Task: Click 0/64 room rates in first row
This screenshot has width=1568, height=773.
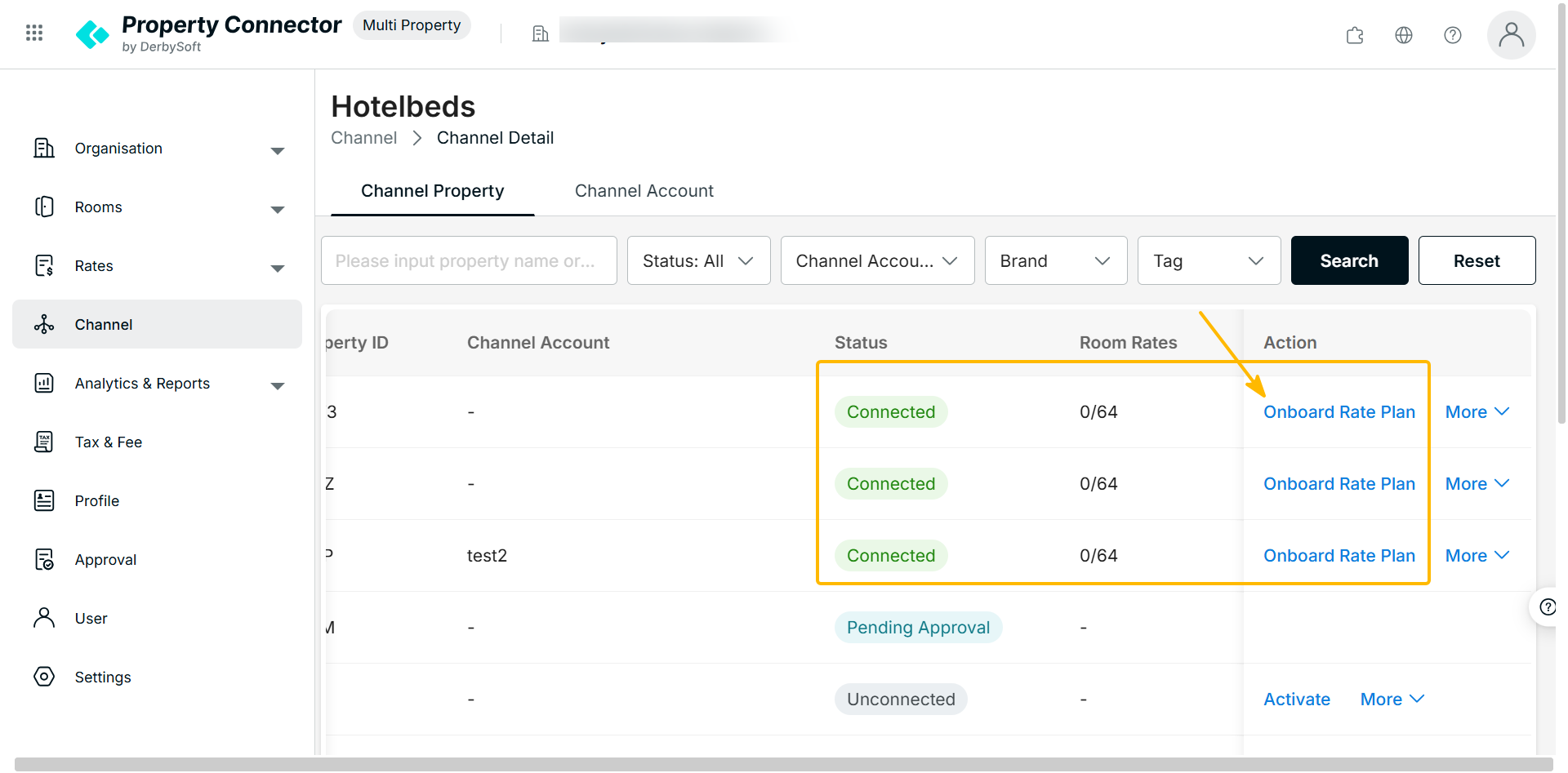Action: (x=1098, y=412)
